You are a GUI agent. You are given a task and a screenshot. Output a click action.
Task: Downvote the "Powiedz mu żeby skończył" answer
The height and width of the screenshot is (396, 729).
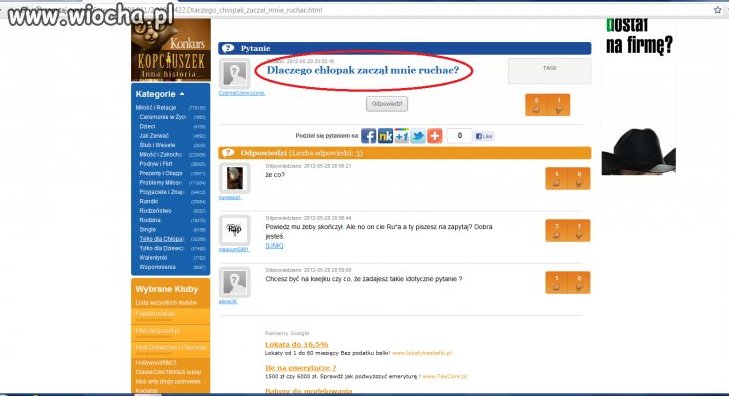(579, 231)
